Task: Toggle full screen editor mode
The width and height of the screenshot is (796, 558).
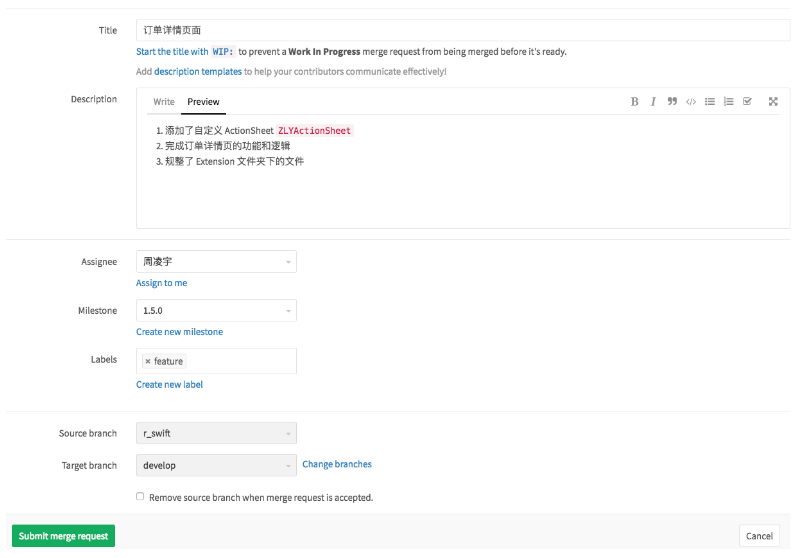Action: click(773, 102)
